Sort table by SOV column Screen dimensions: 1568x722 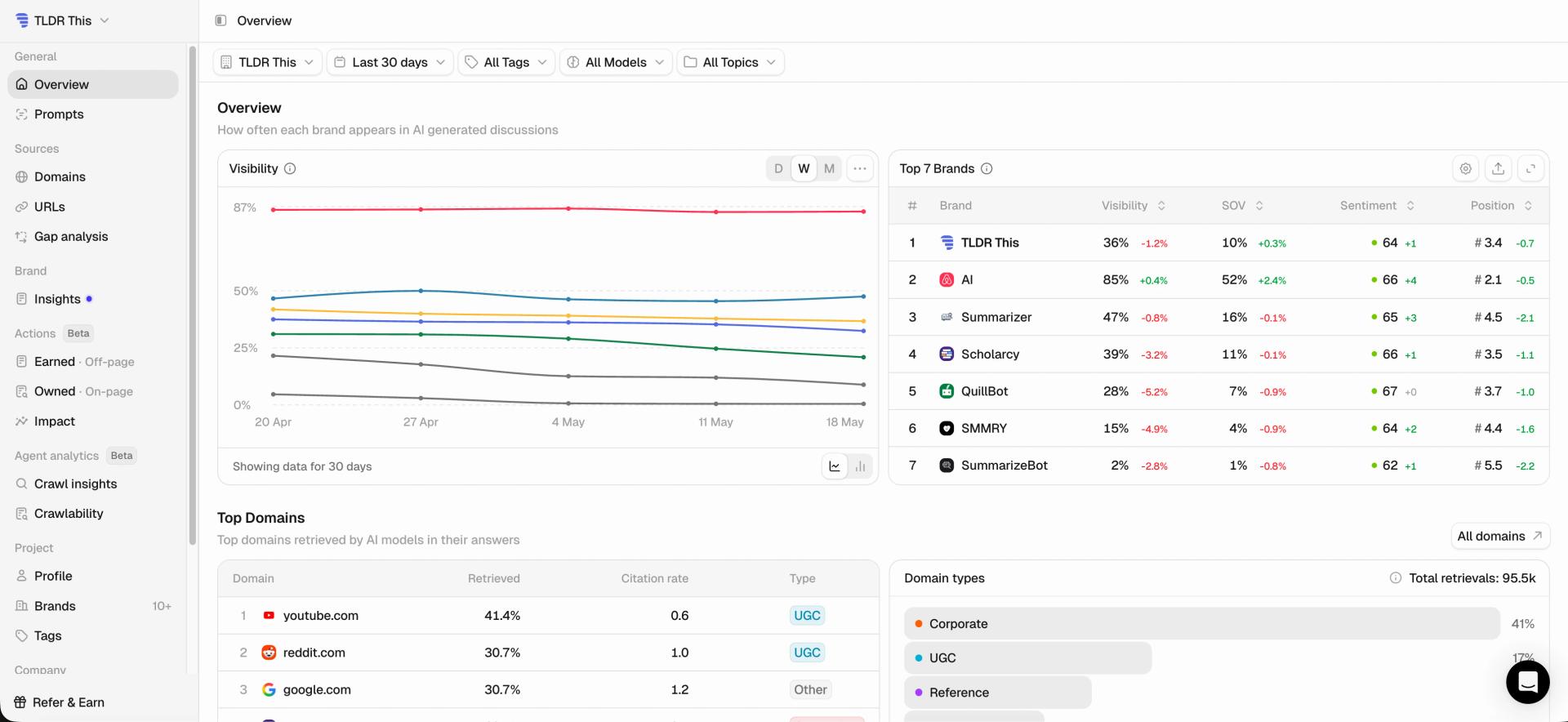click(1242, 206)
